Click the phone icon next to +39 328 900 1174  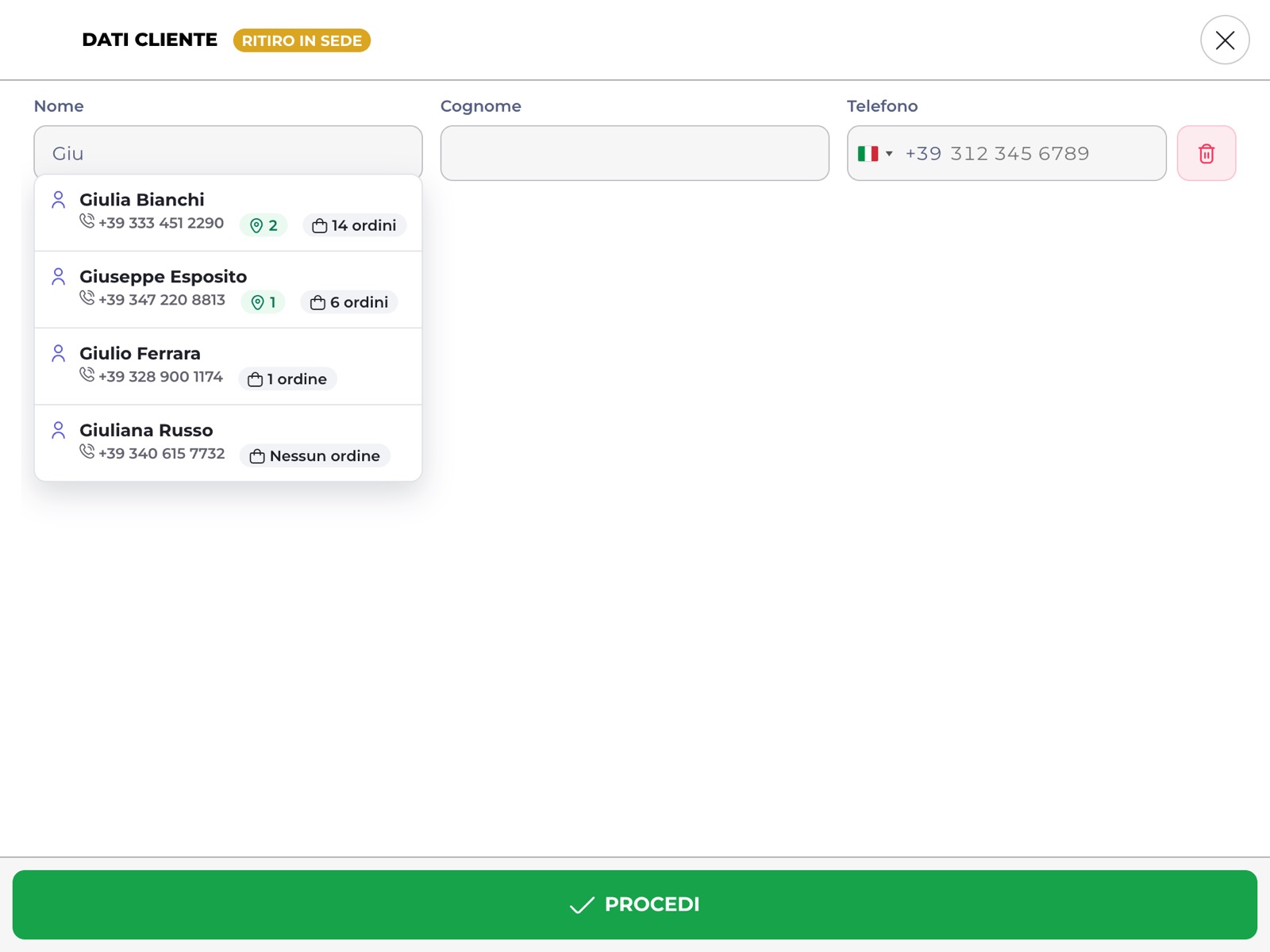click(87, 375)
